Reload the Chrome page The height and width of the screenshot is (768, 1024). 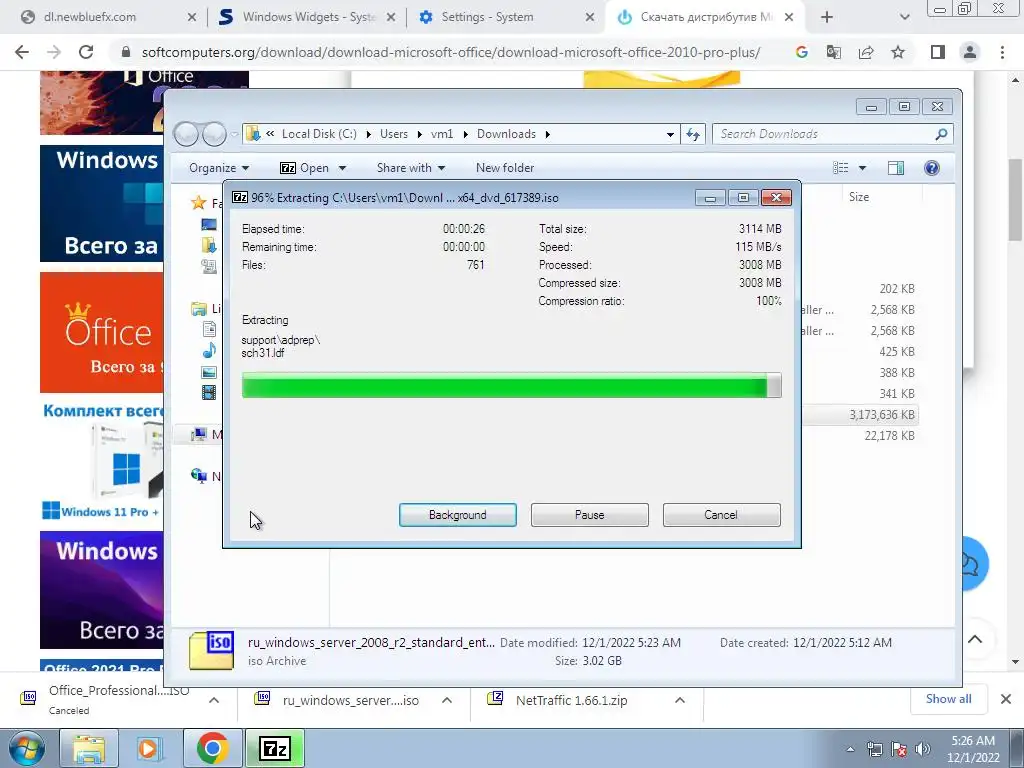(86, 52)
